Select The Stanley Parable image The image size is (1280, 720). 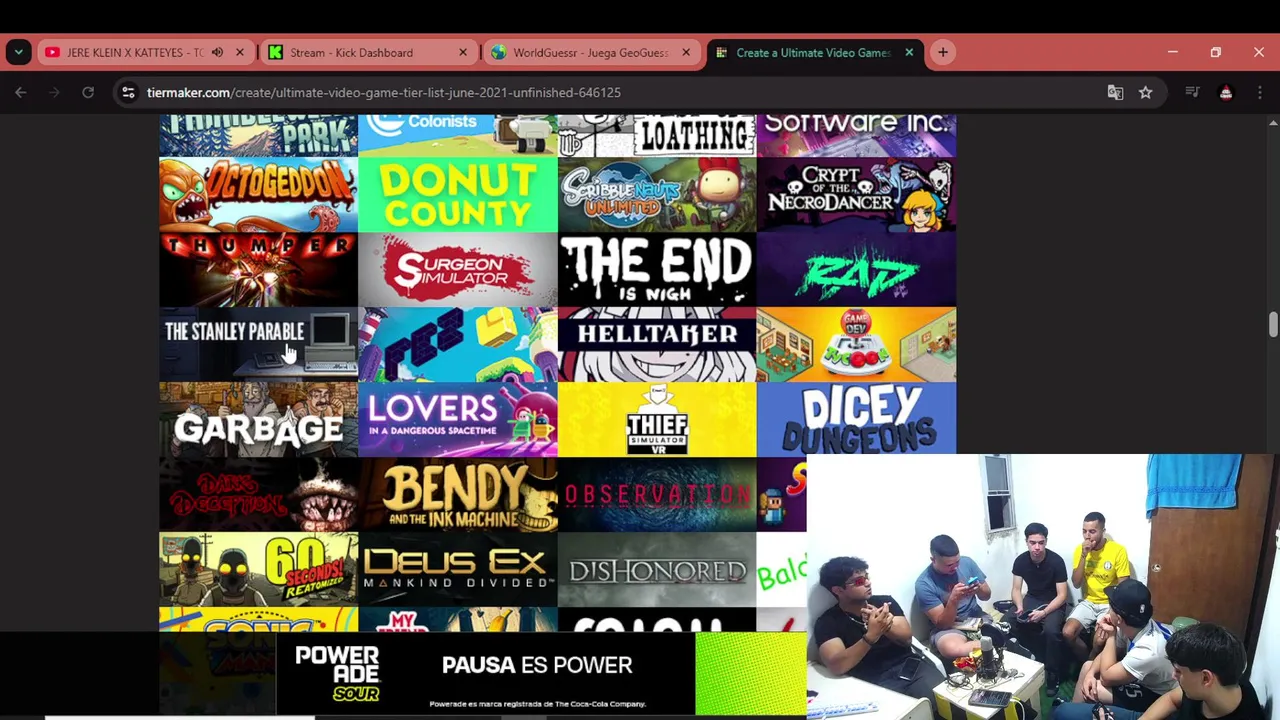[258, 344]
